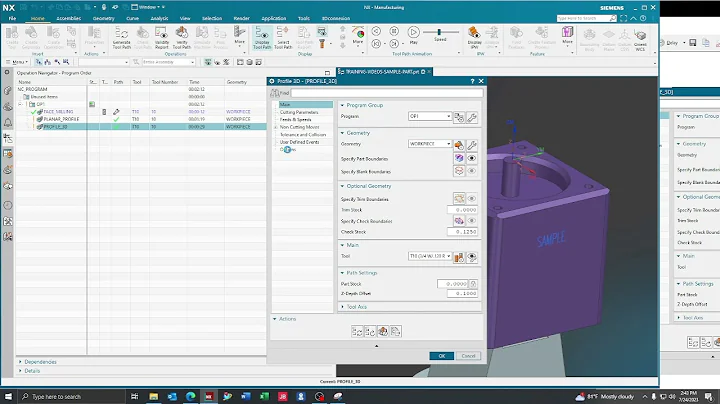Collapse the OP1 program group node
This screenshot has width=720, height=404.
20,104
